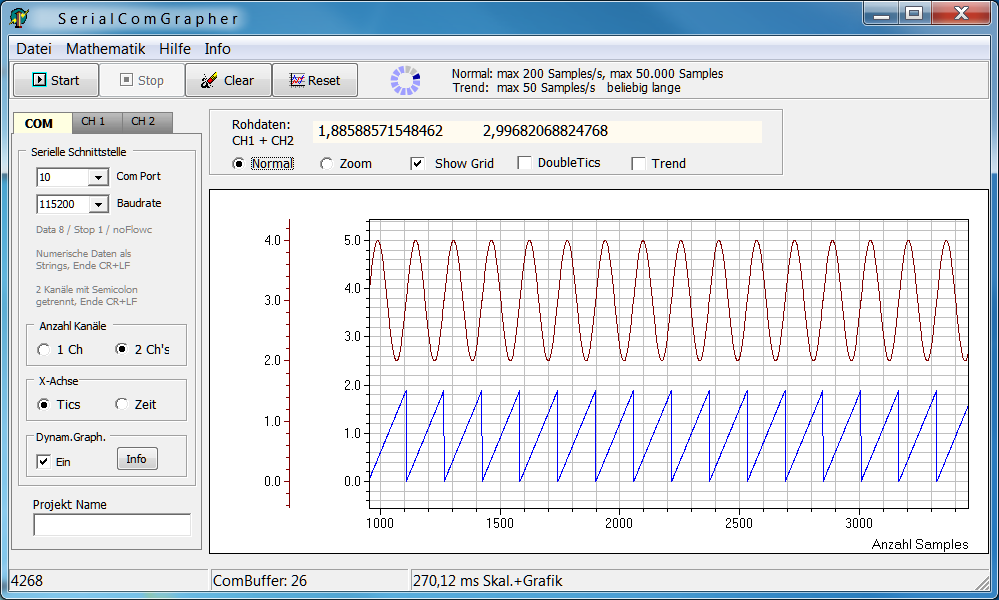This screenshot has width=999, height=600.
Task: Toggle the Dynam.Graph. Ein checkbox
Action: pos(43,462)
